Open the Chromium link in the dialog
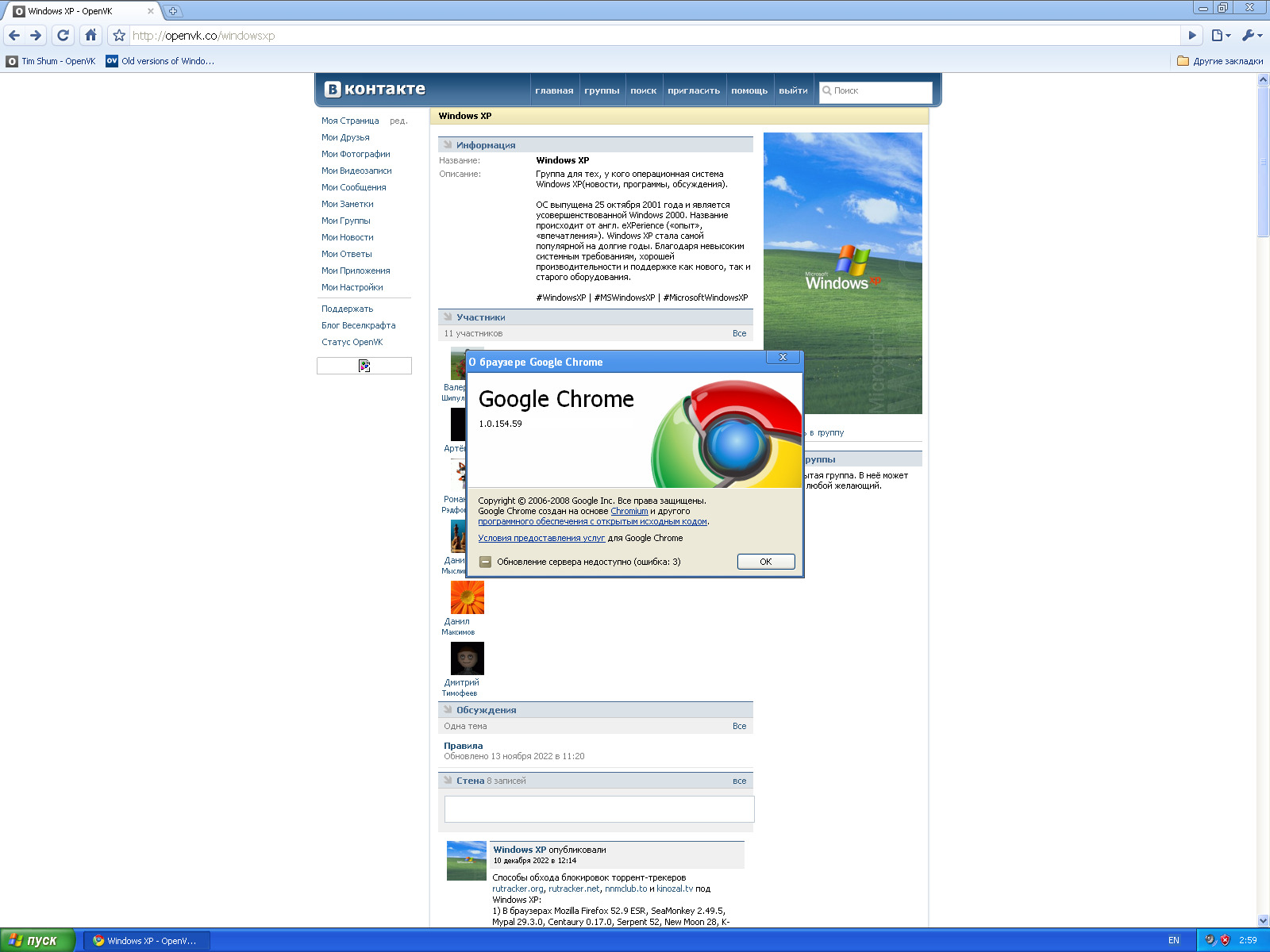1270x952 pixels. pos(629,511)
